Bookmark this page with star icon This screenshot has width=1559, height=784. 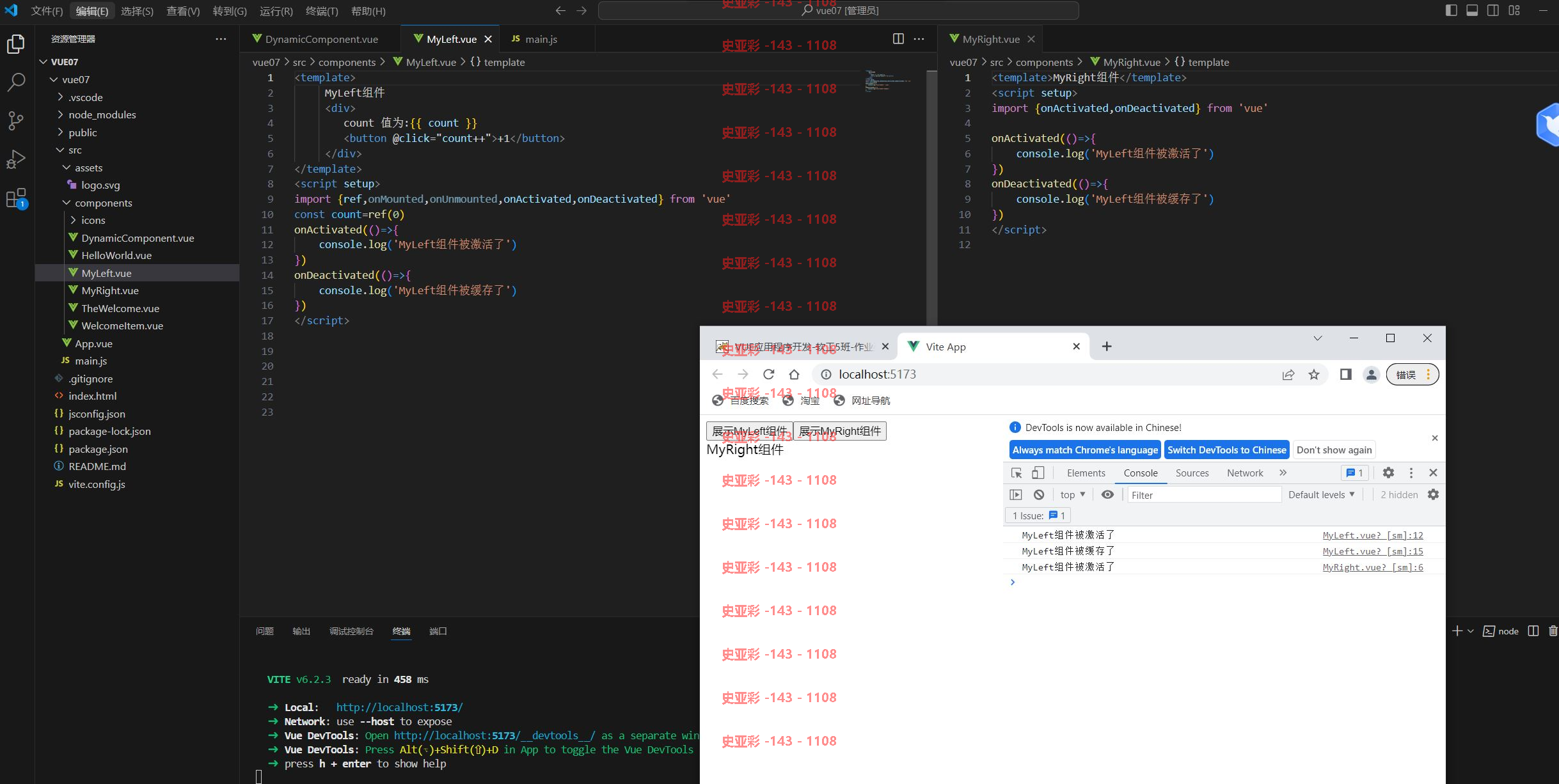pos(1314,375)
